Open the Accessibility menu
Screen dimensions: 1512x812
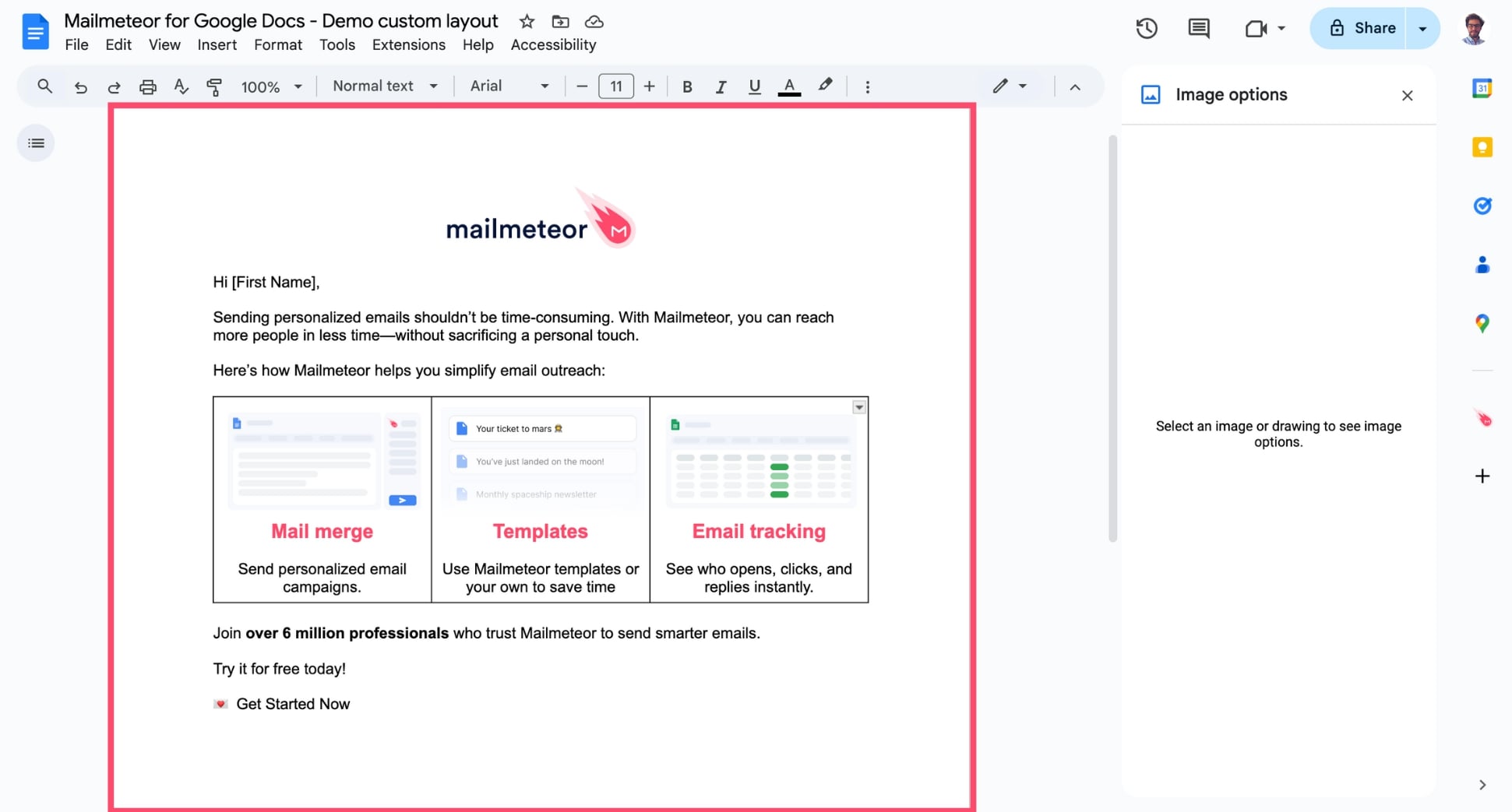[x=553, y=45]
